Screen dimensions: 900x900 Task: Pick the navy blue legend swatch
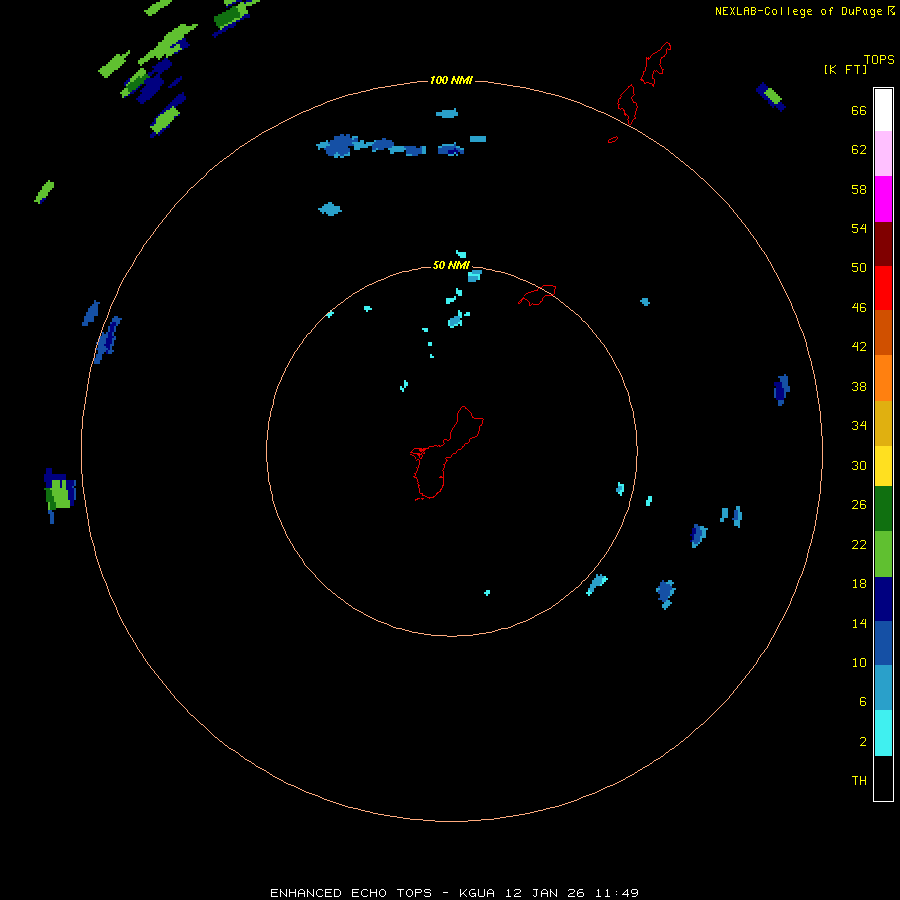pos(883,599)
